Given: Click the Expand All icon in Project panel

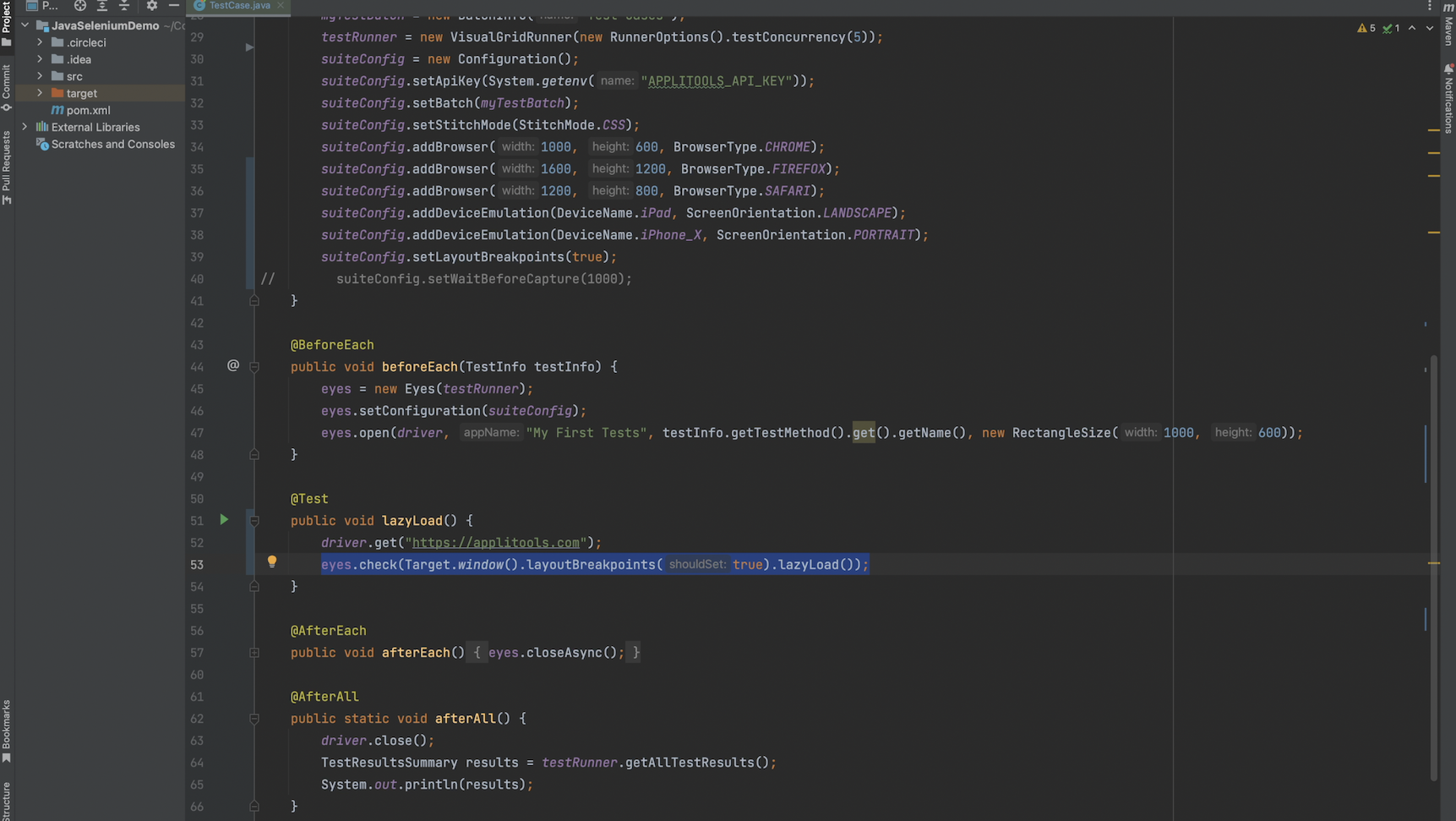Looking at the screenshot, I should (x=102, y=5).
